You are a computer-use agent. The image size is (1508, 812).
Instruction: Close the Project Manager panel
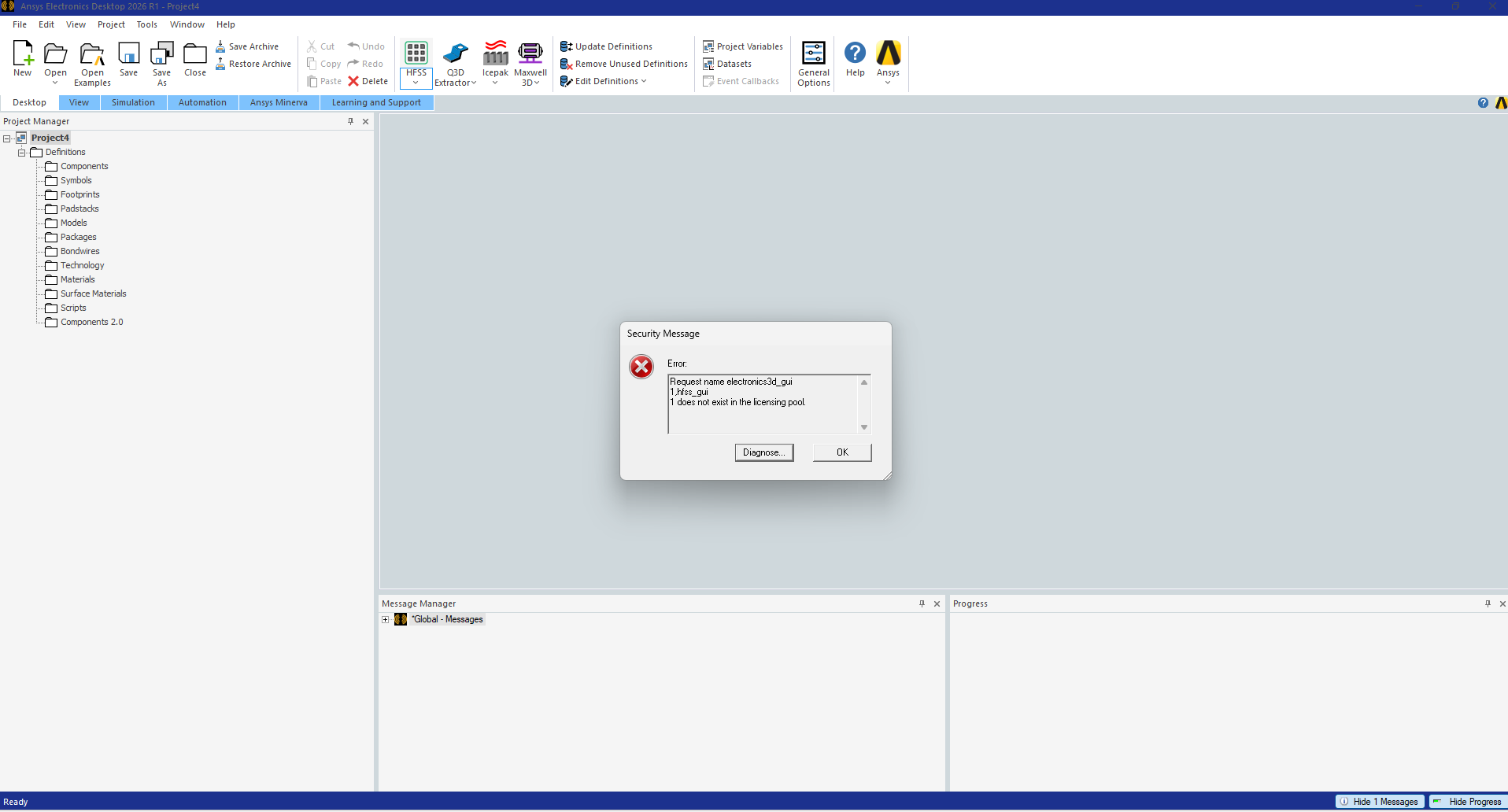coord(365,121)
